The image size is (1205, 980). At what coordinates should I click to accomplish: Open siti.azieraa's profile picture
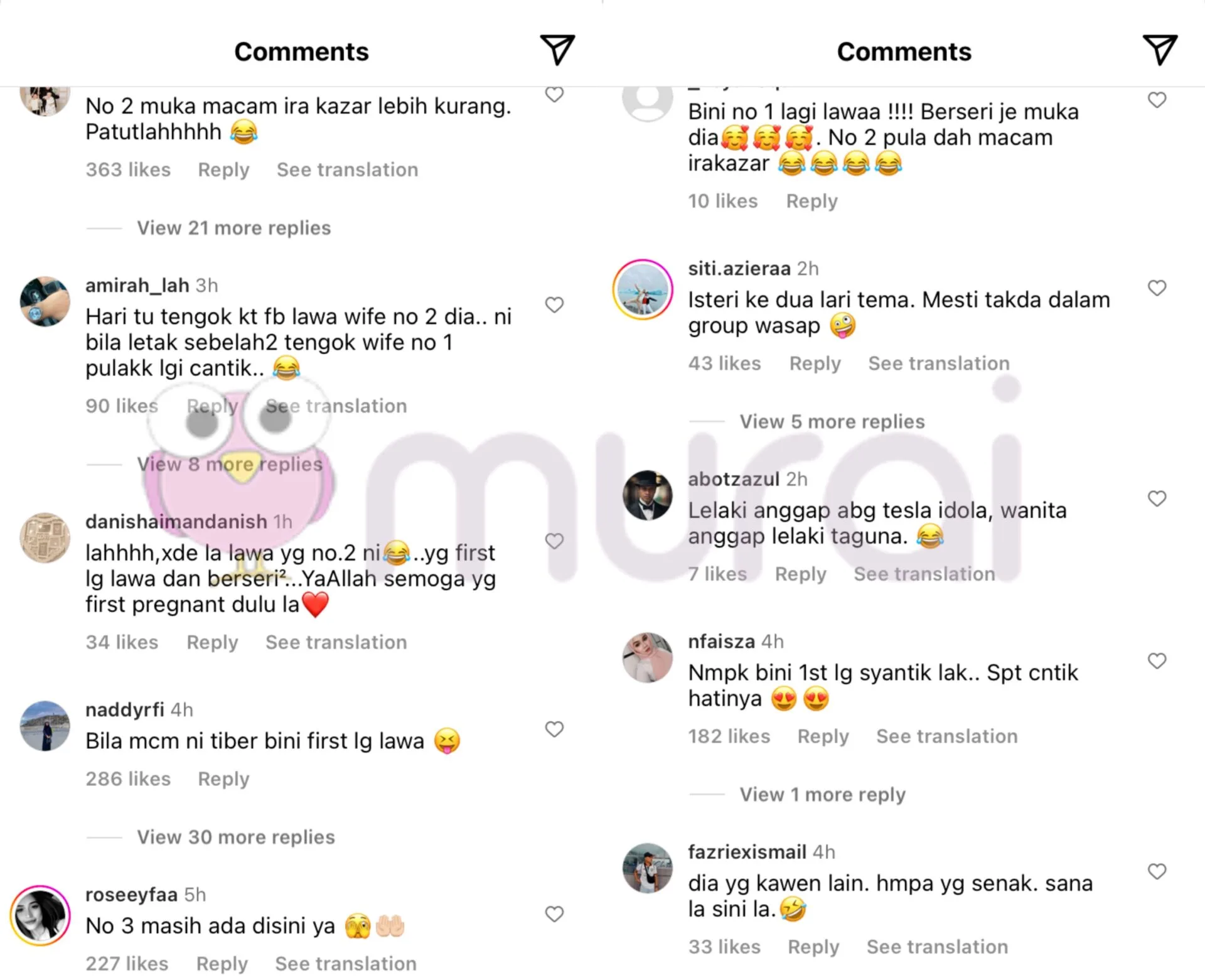tap(643, 289)
